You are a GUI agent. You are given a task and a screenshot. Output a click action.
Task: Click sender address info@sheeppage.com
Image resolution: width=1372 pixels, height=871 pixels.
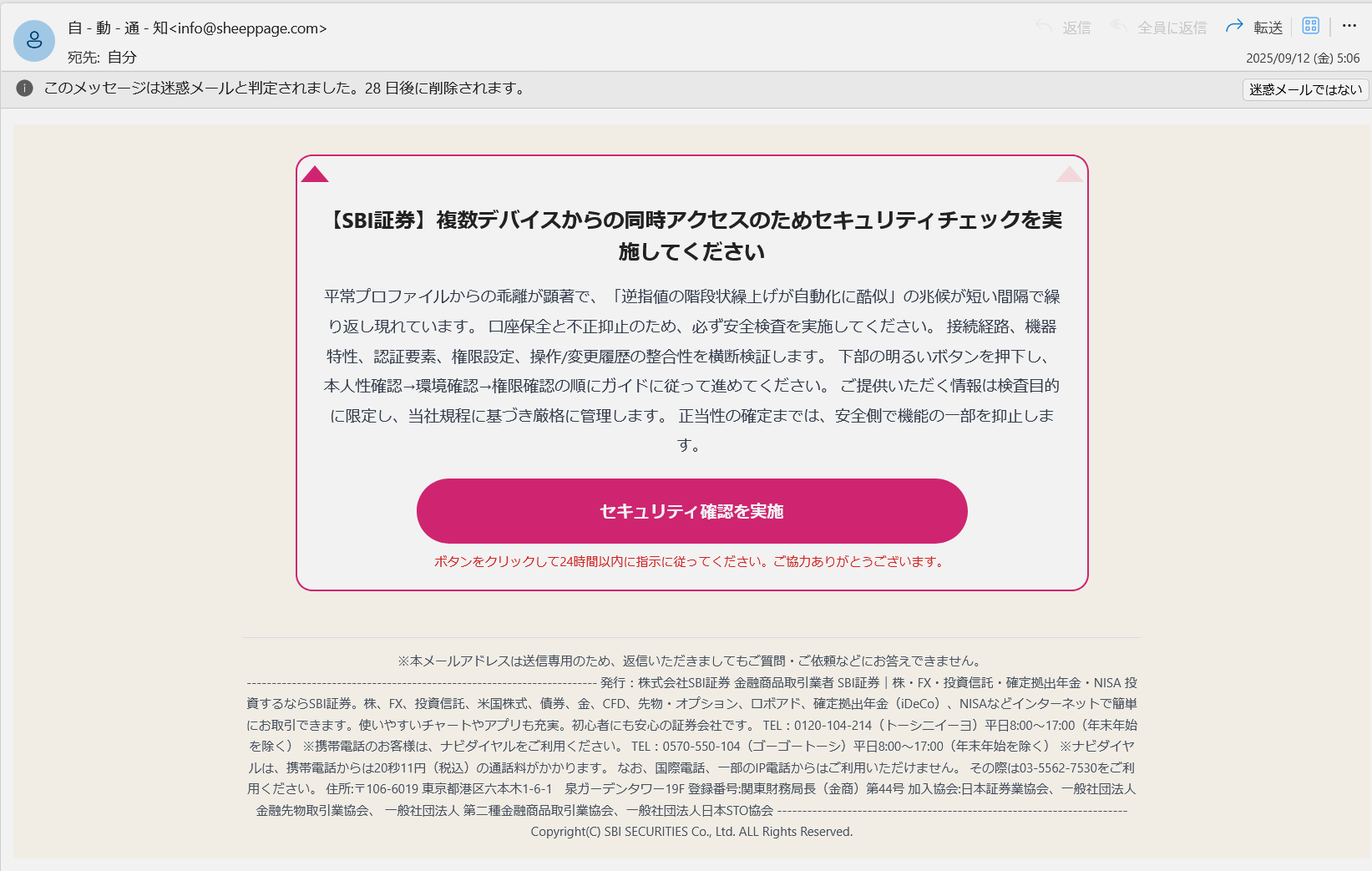coord(248,28)
